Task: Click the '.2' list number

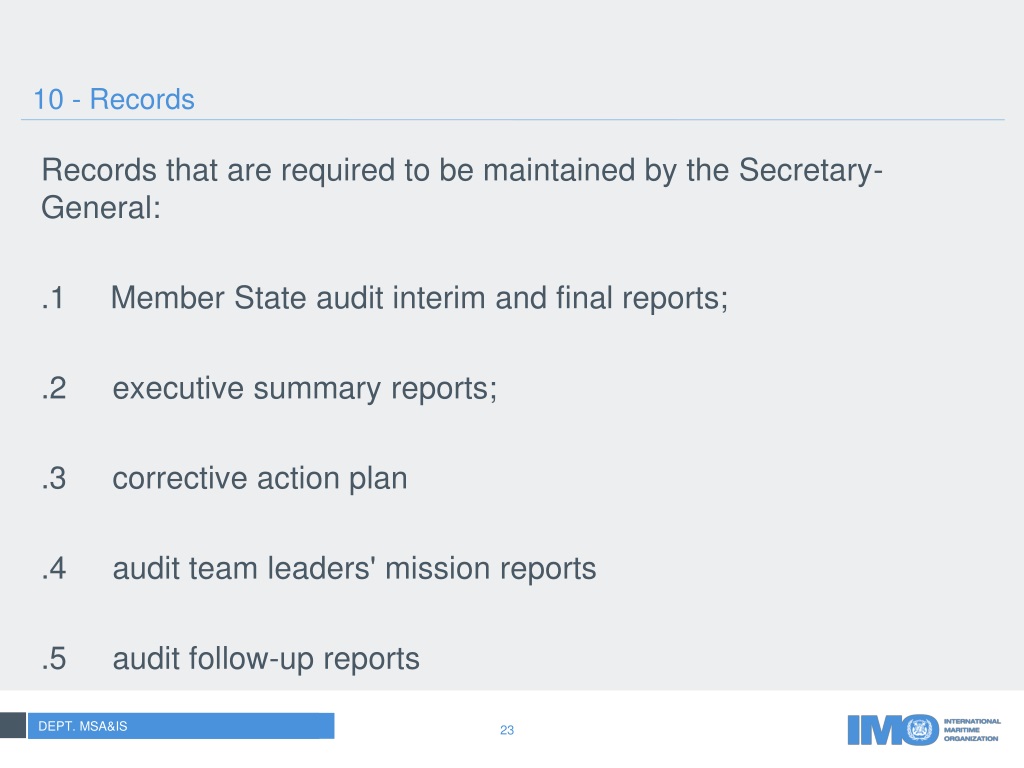Action: point(54,389)
